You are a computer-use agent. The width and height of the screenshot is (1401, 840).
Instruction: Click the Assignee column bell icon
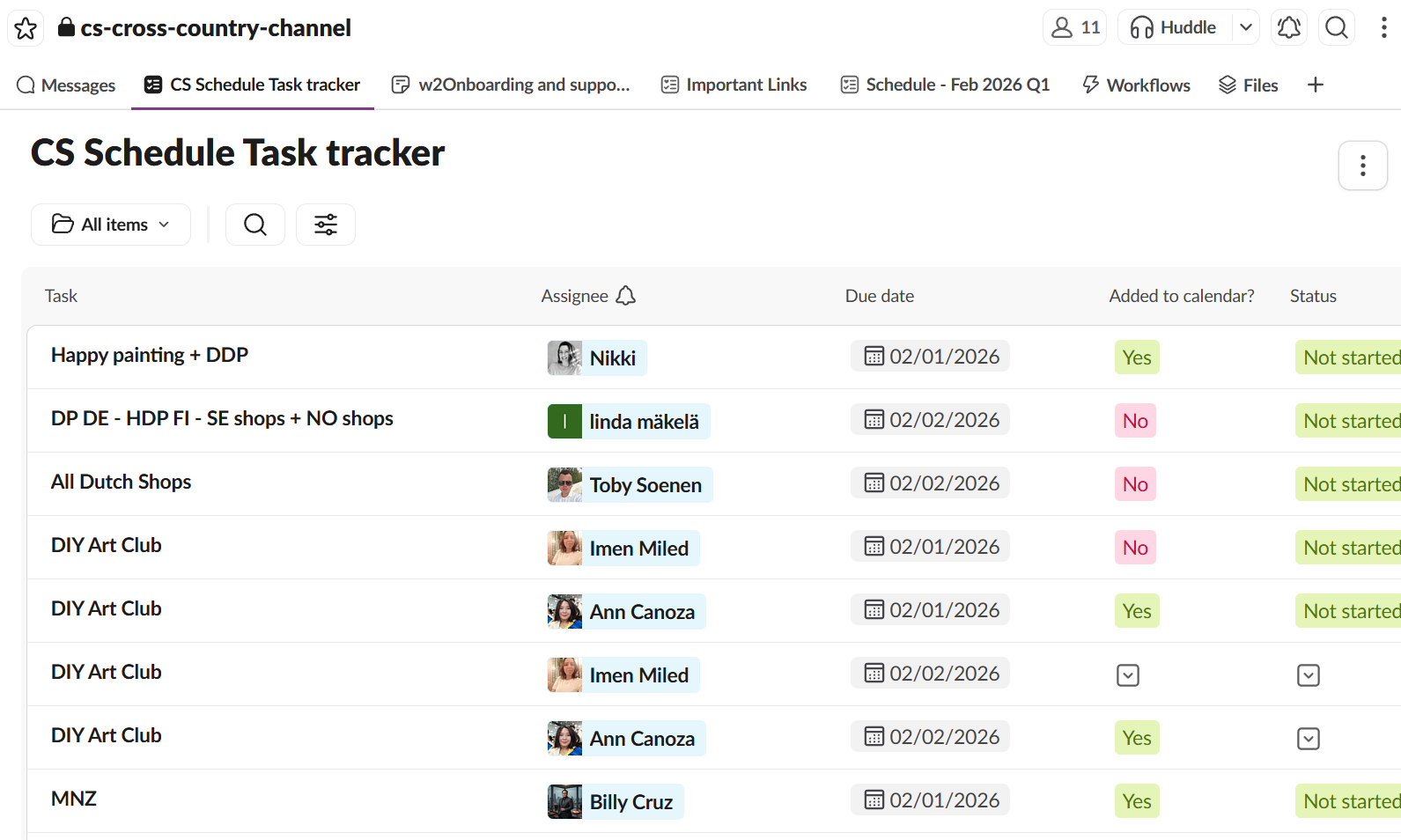[625, 296]
